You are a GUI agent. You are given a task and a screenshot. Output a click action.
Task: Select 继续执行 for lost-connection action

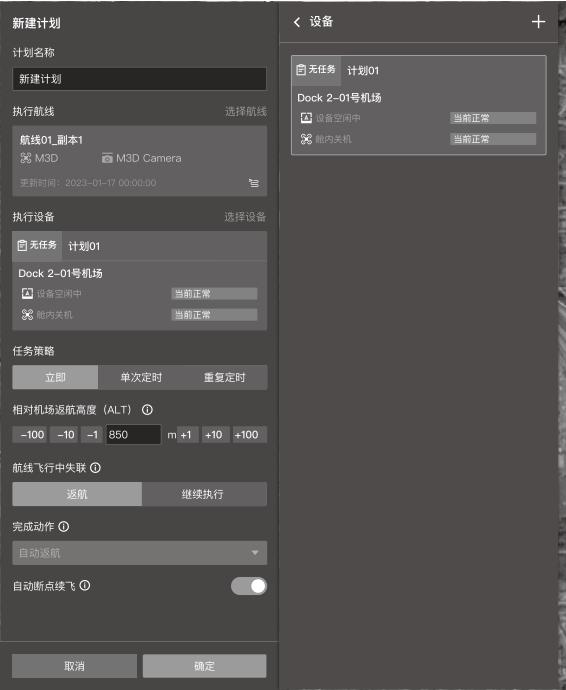click(x=204, y=494)
